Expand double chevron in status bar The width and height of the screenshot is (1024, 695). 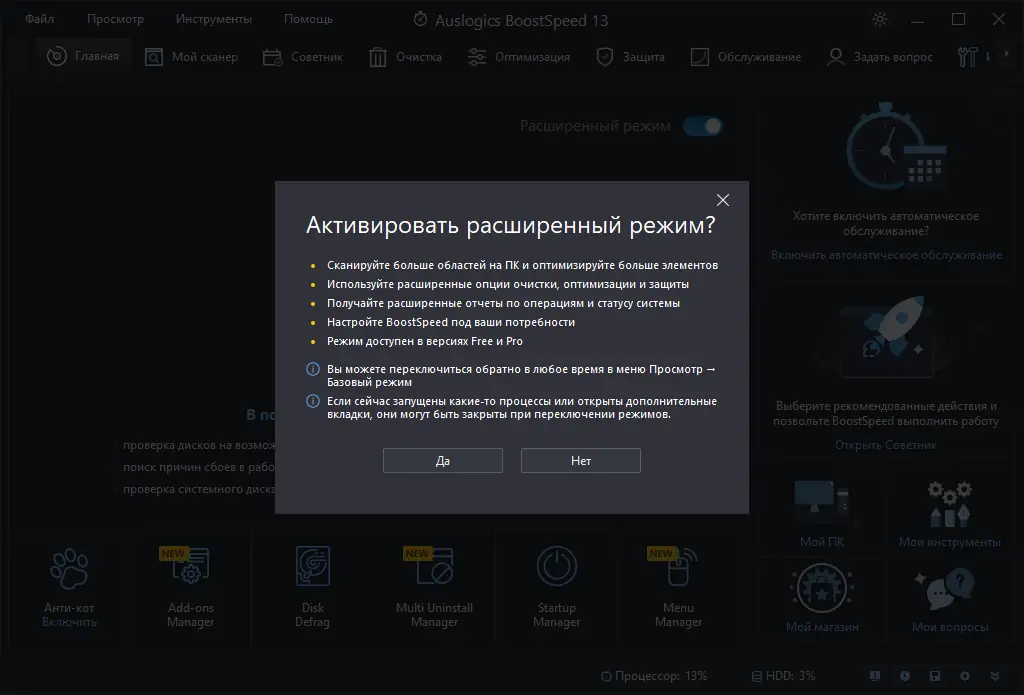click(995, 676)
